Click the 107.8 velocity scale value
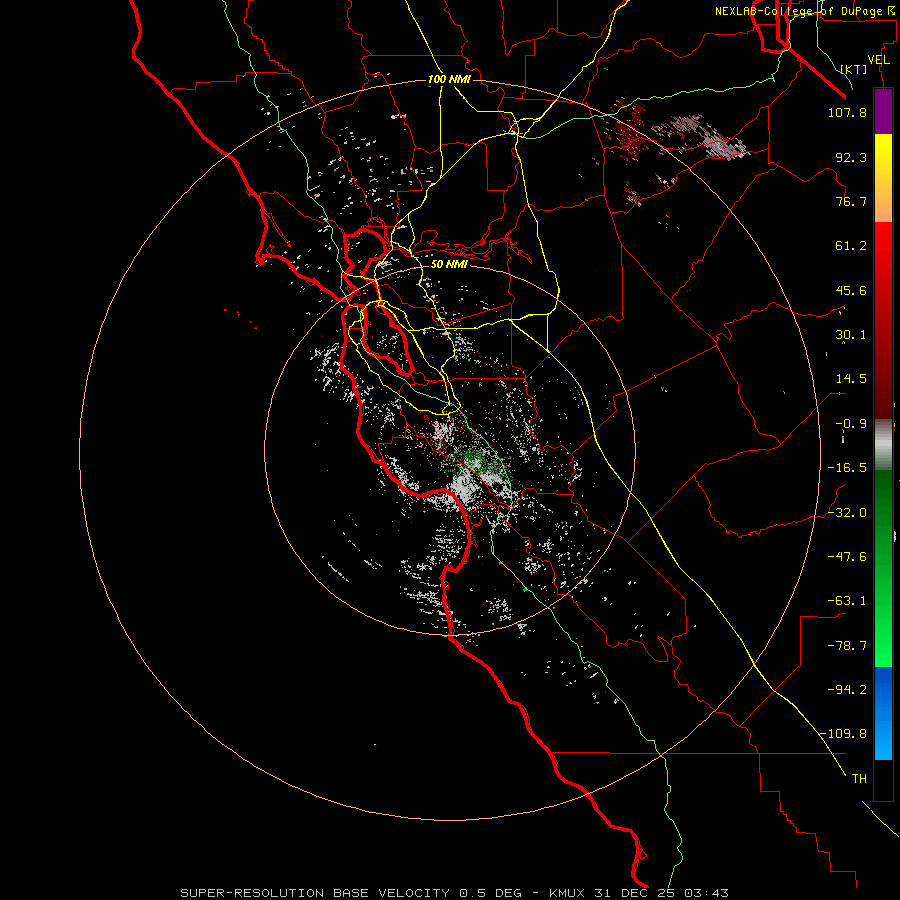This screenshot has height=900, width=900. 847,112
